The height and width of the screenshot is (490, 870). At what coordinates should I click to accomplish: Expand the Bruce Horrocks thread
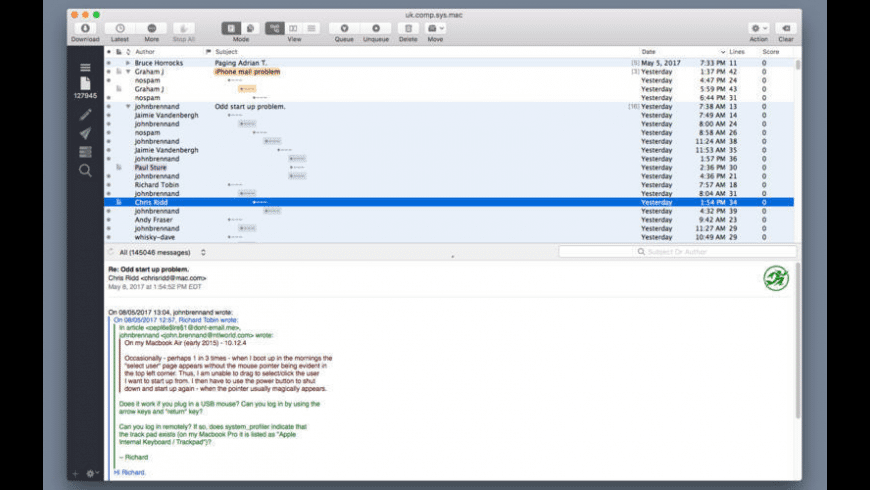pyautogui.click(x=128, y=63)
